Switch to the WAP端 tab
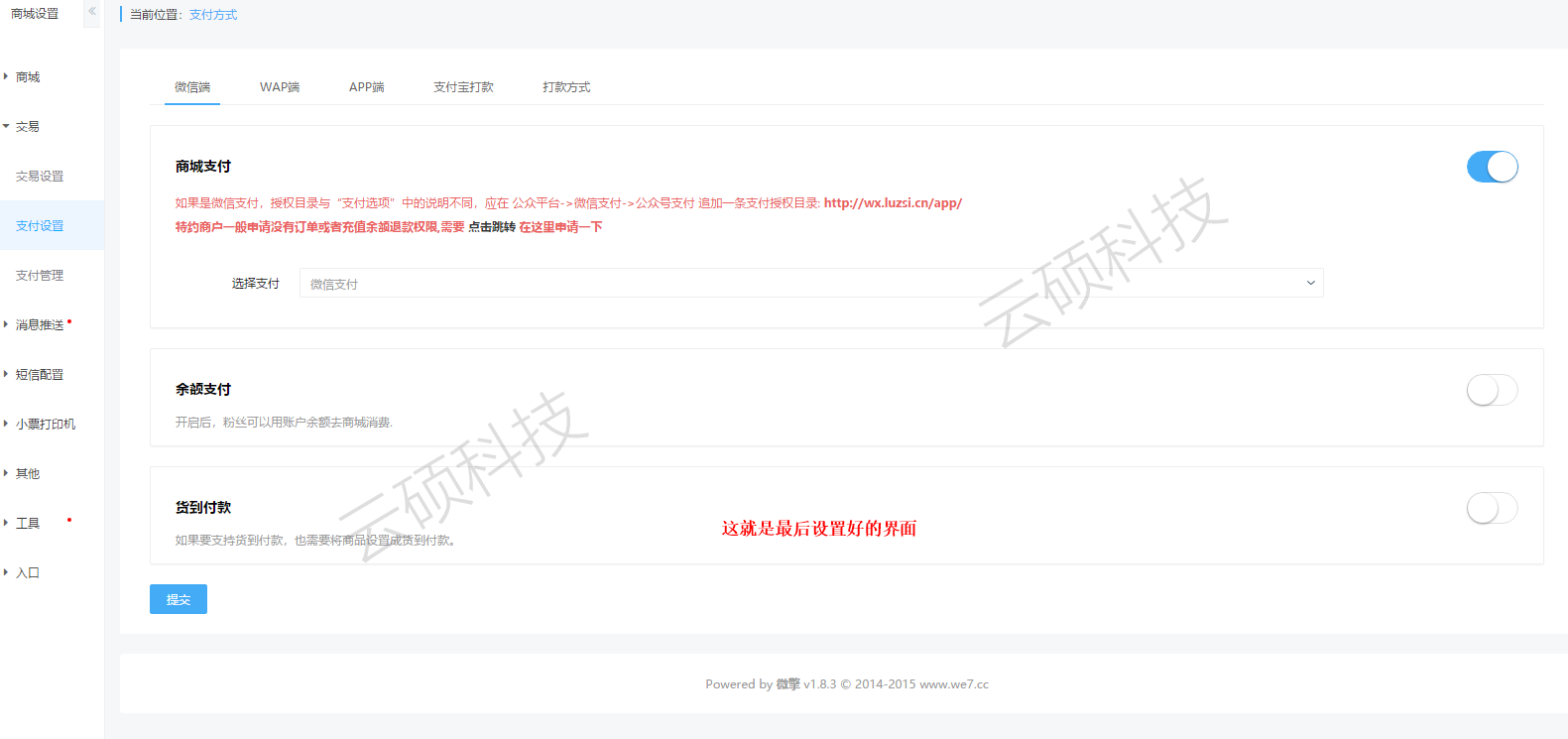Screen dimensions: 1568x739 point(280,87)
